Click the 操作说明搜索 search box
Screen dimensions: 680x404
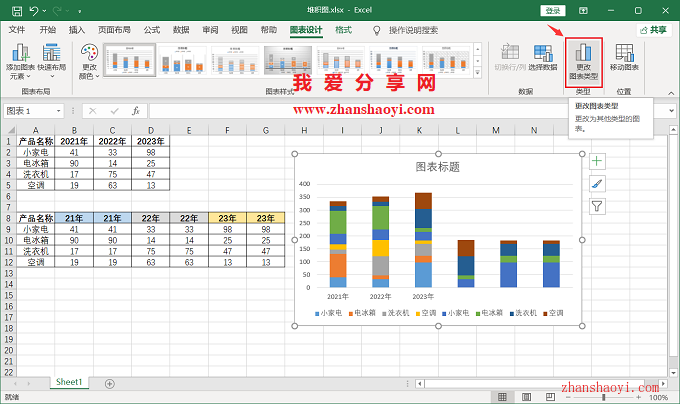413,30
